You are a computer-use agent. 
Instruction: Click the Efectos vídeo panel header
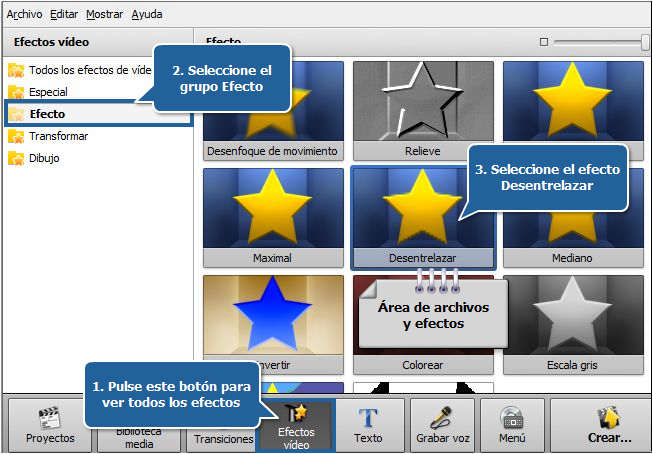pyautogui.click(x=98, y=42)
